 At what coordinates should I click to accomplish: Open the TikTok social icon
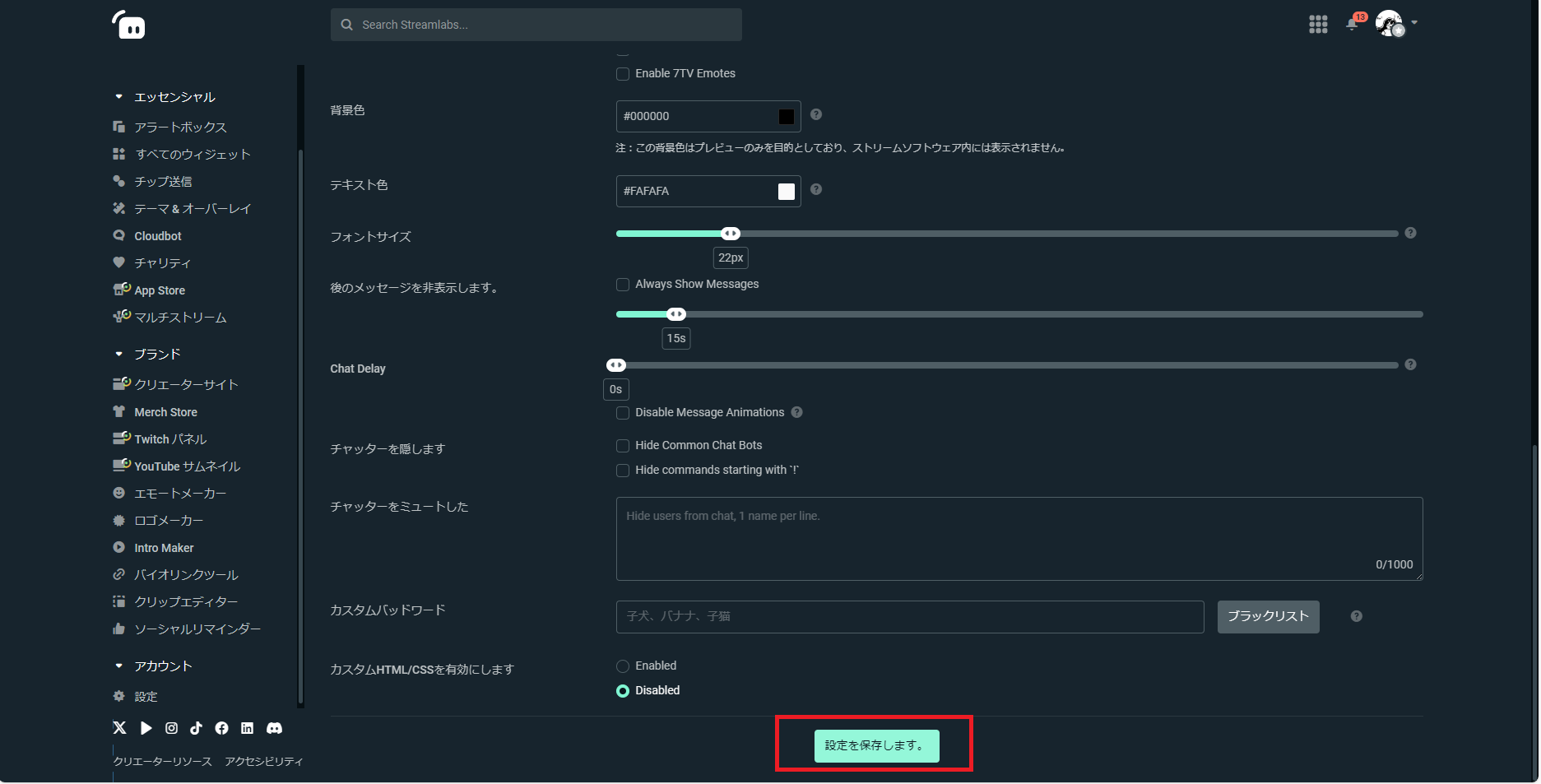(196, 728)
